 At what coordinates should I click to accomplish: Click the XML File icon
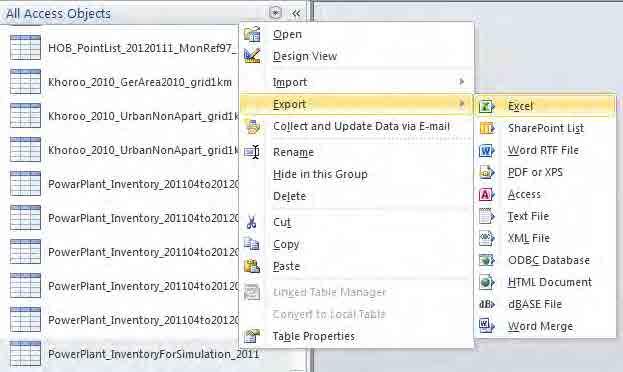[487, 238]
